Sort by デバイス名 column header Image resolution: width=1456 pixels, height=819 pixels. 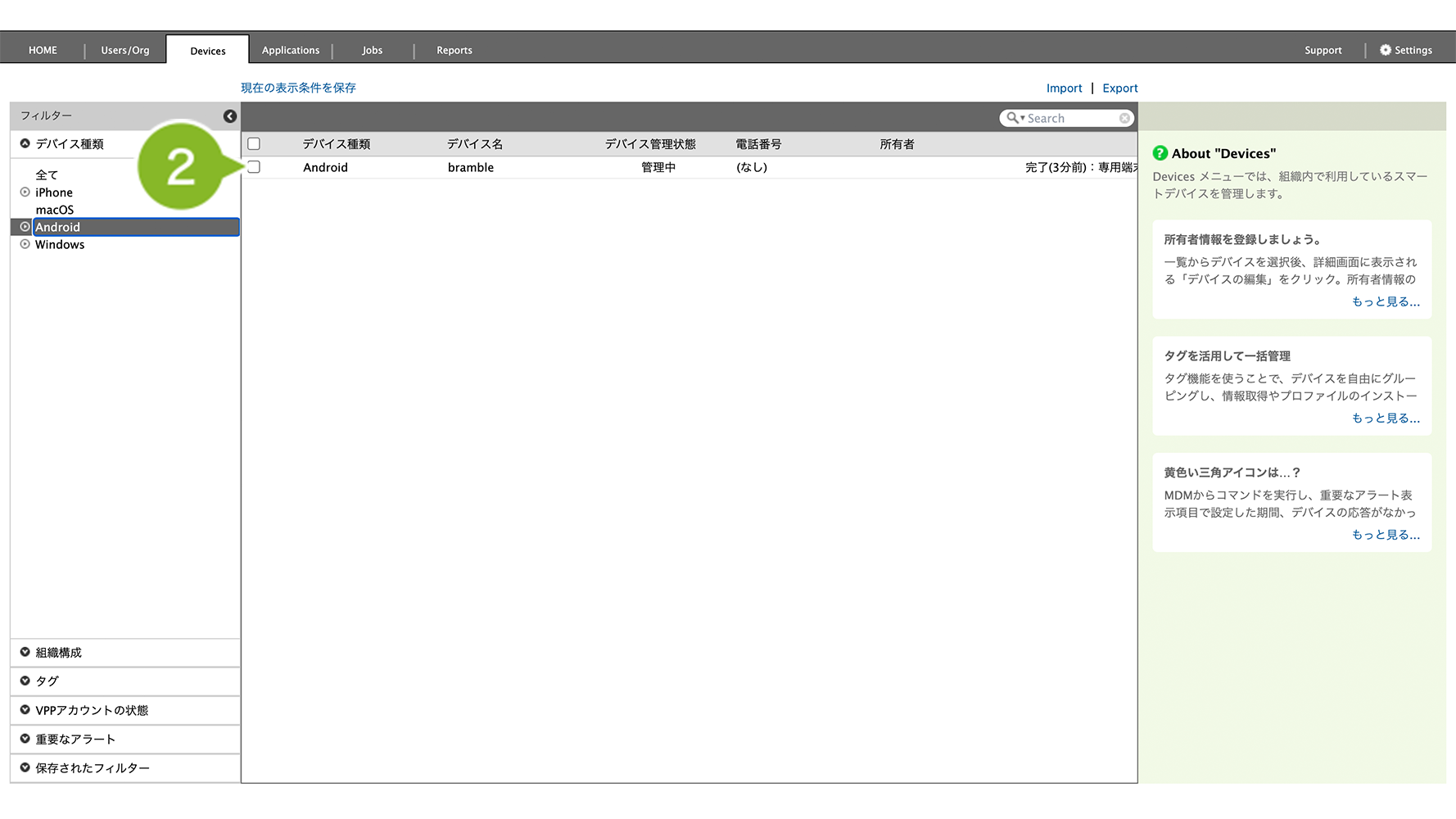[x=475, y=144]
